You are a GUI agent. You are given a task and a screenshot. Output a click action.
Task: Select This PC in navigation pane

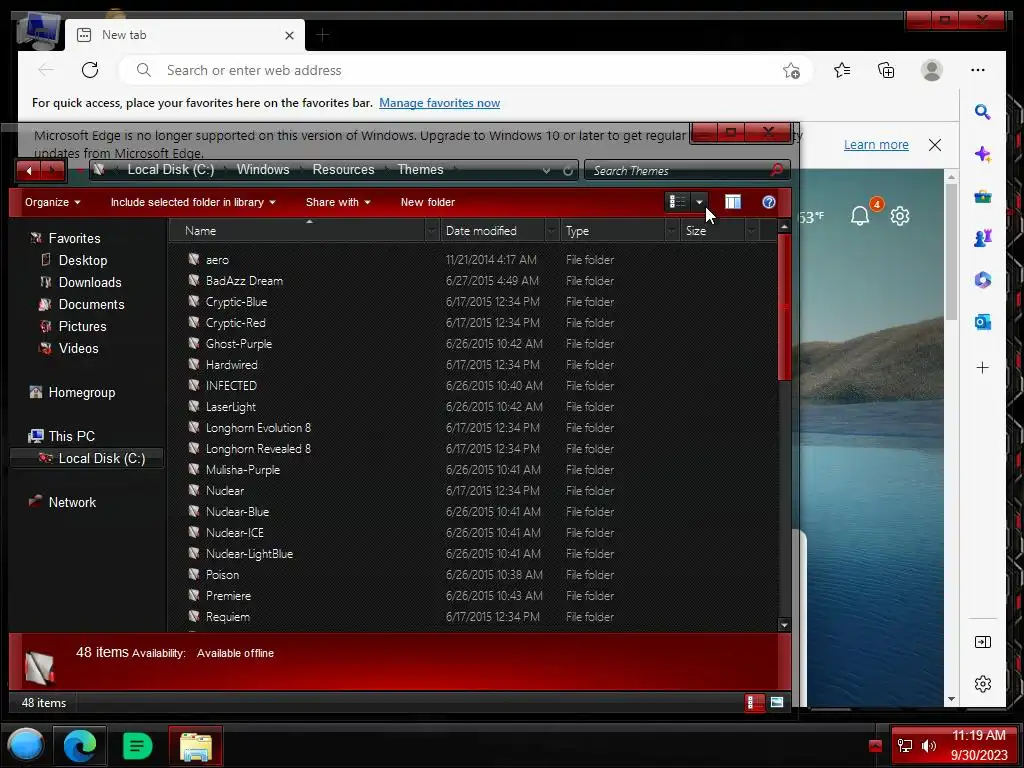point(72,436)
